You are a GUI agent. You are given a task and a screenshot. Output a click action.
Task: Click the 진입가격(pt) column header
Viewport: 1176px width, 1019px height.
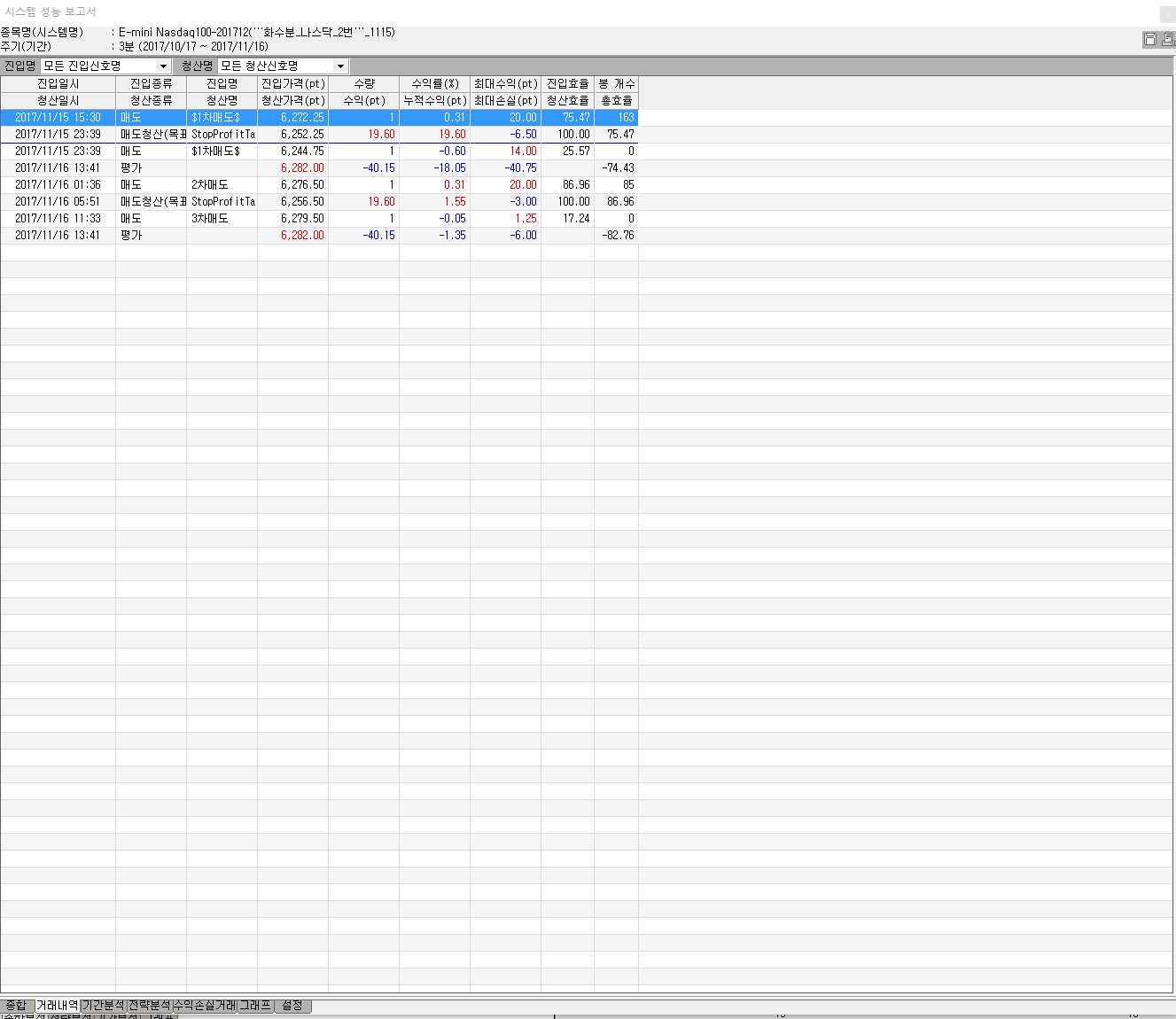(x=292, y=83)
